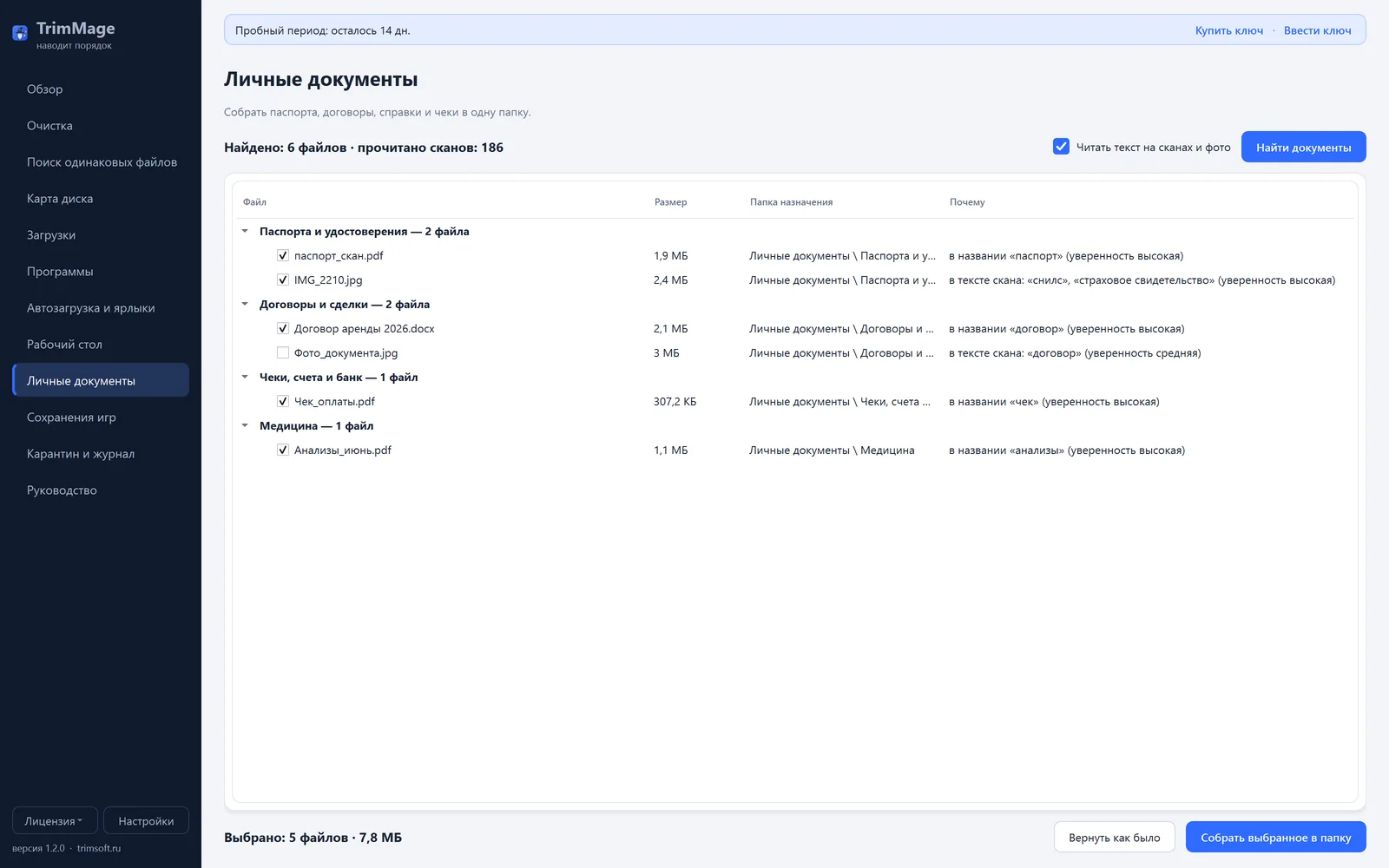
Task: Open Карантин и журнал
Action: pos(101,453)
